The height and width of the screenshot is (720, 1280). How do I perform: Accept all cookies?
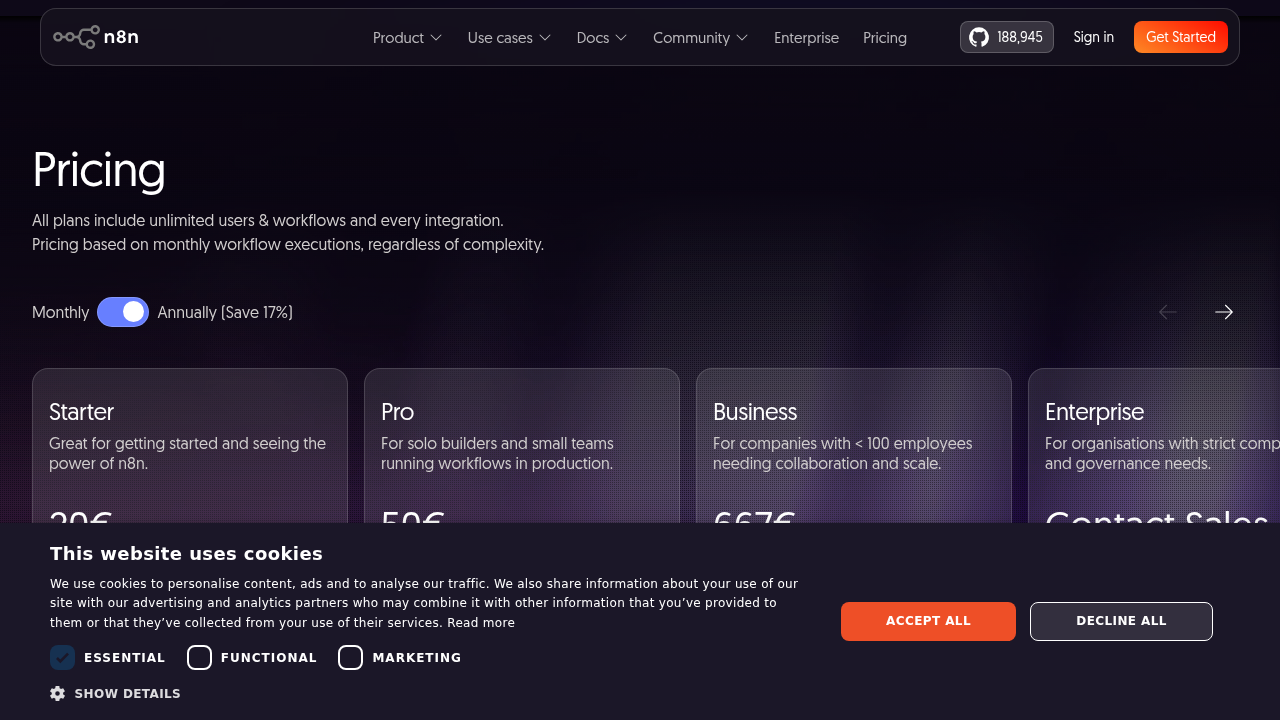click(928, 621)
